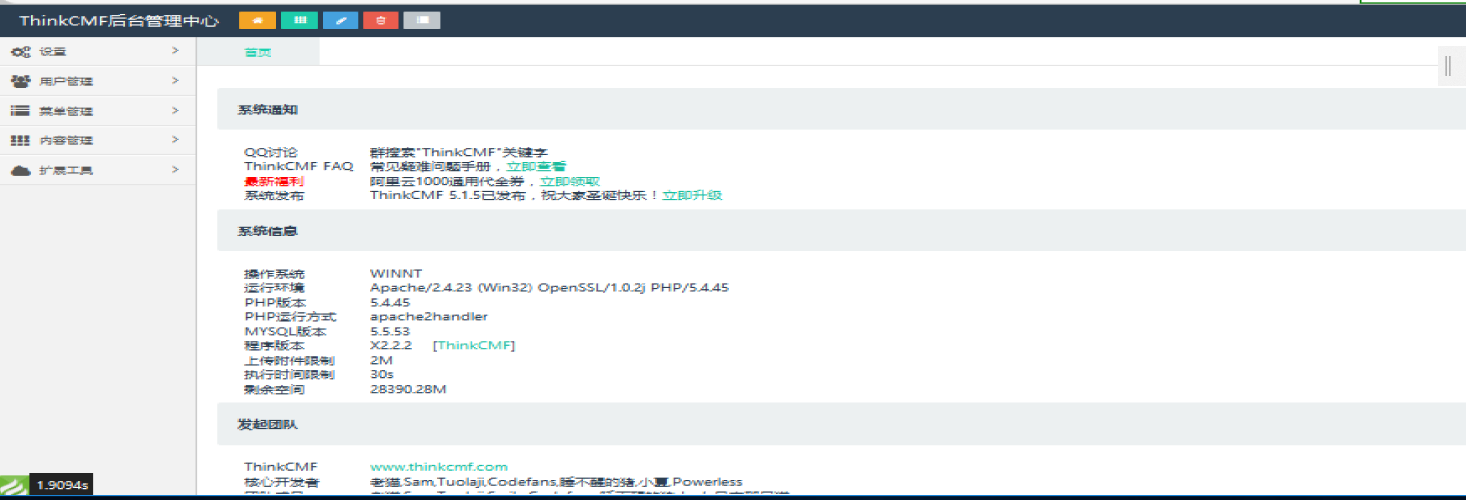Click the ThinkCMF后台管理中心 title

(119, 20)
